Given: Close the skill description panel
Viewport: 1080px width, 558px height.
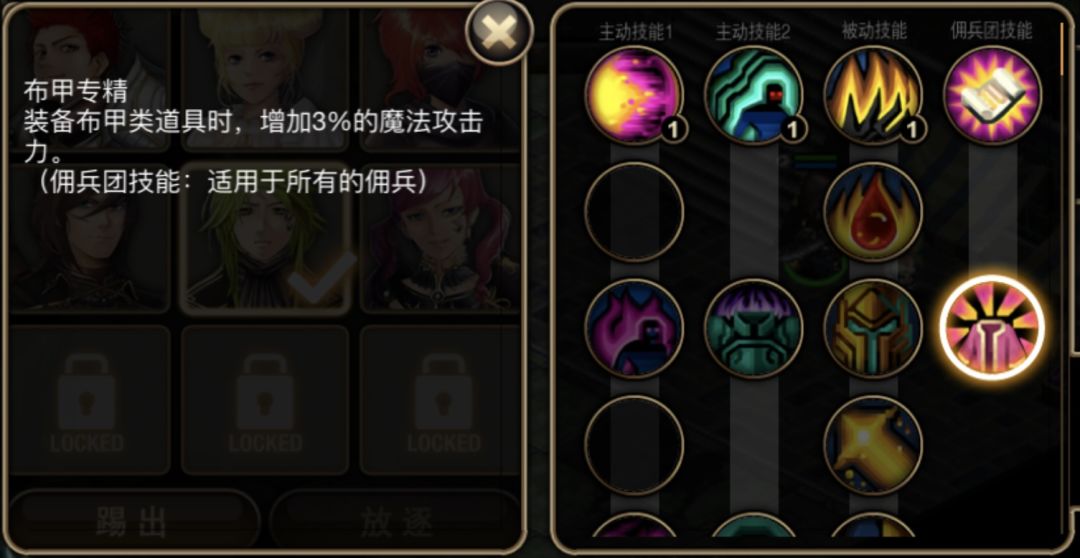Looking at the screenshot, I should pyautogui.click(x=499, y=32).
